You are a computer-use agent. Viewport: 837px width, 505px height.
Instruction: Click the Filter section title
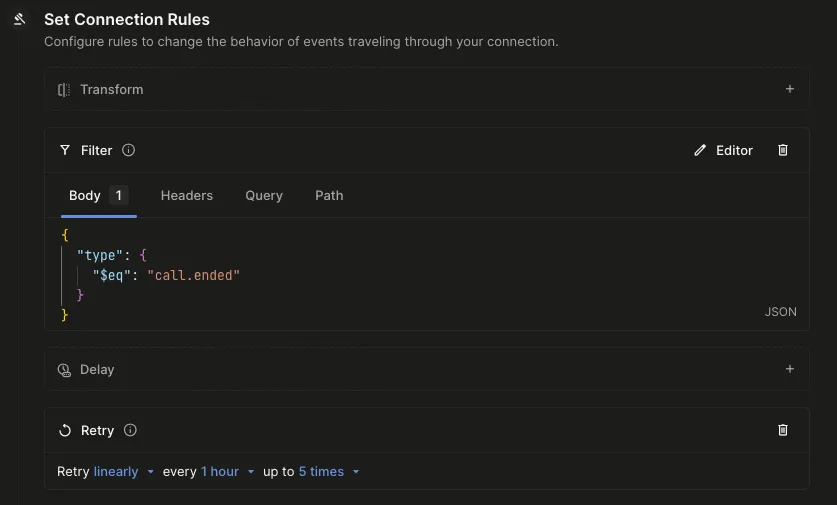pos(97,151)
